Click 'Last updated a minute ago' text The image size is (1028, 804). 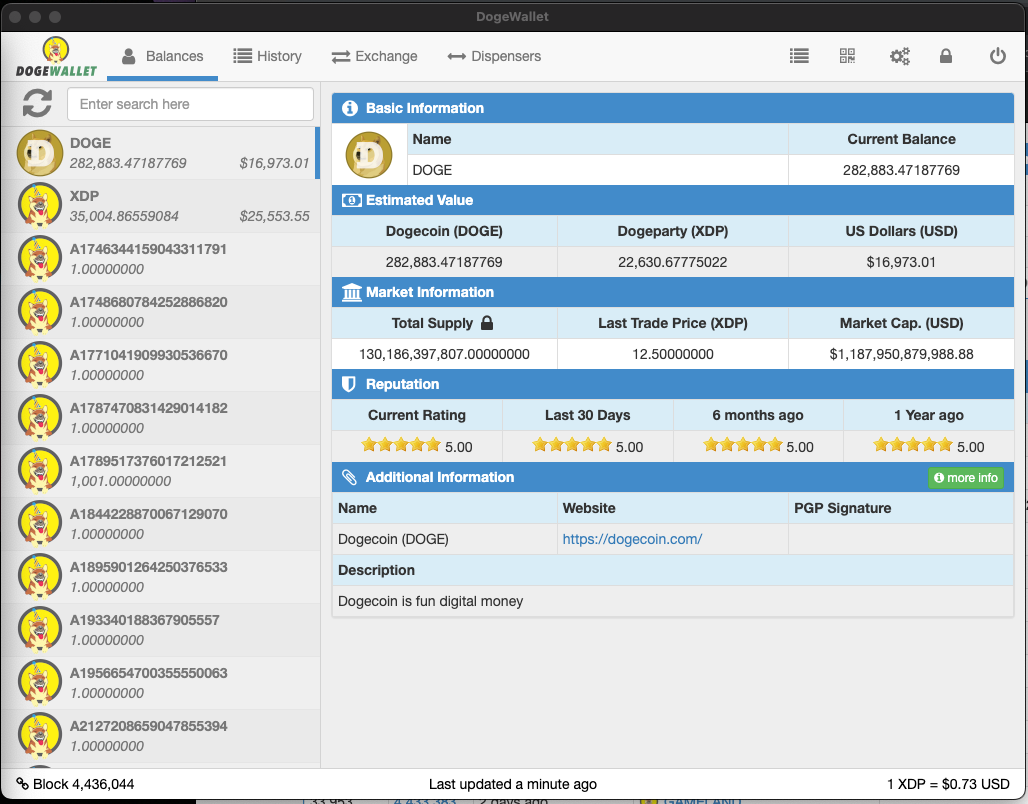[513, 784]
